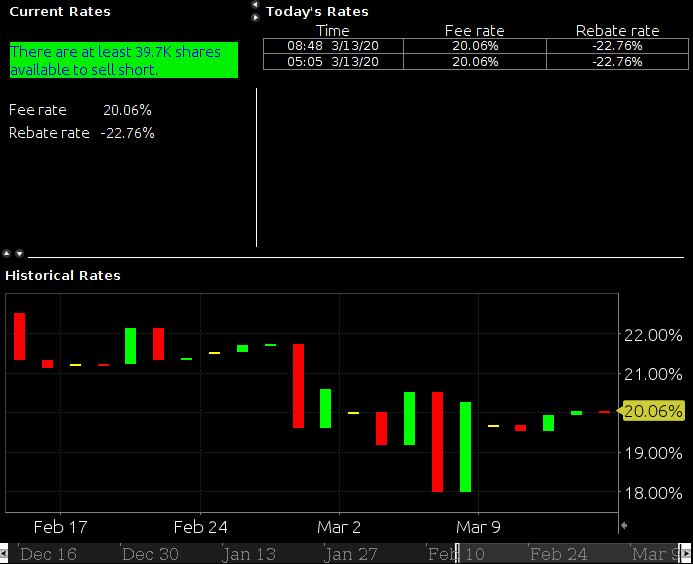The height and width of the screenshot is (564, 693).
Task: Click the rebate rate cell in the 05:05 row
Action: coord(617,61)
